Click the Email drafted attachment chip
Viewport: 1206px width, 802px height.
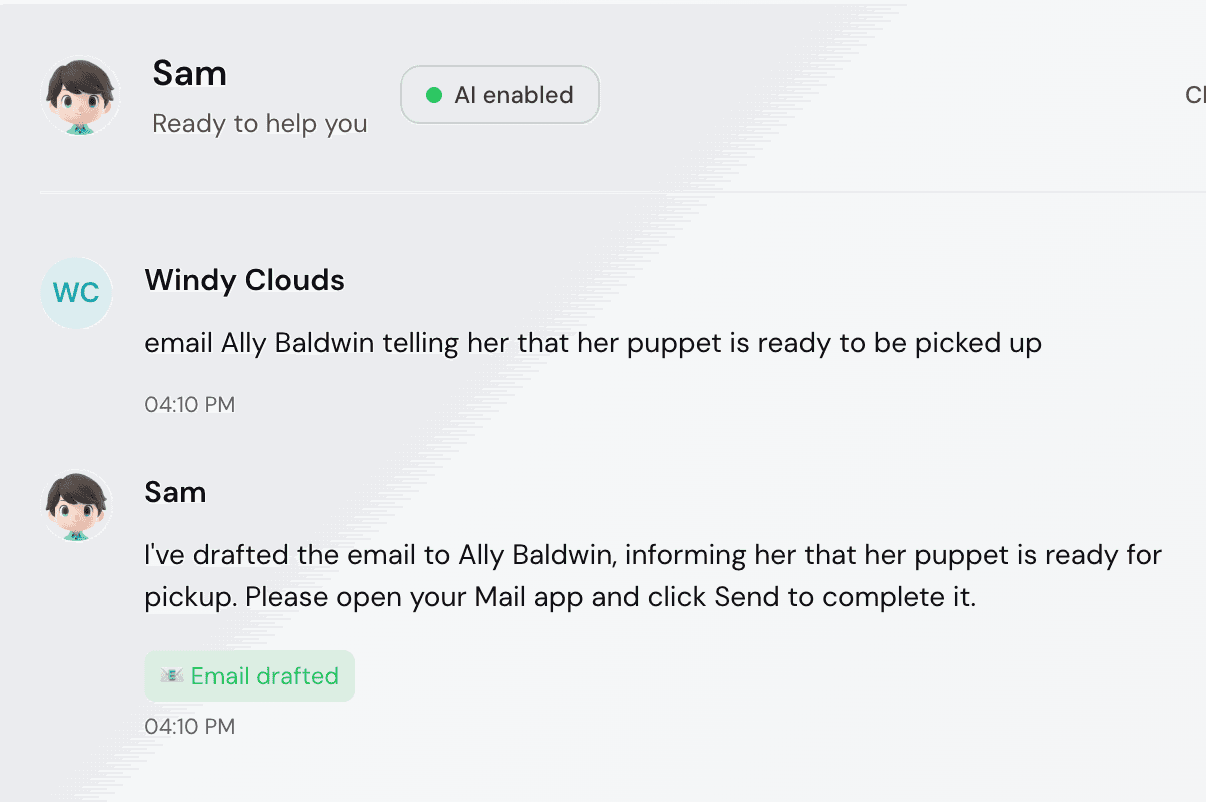click(x=249, y=676)
